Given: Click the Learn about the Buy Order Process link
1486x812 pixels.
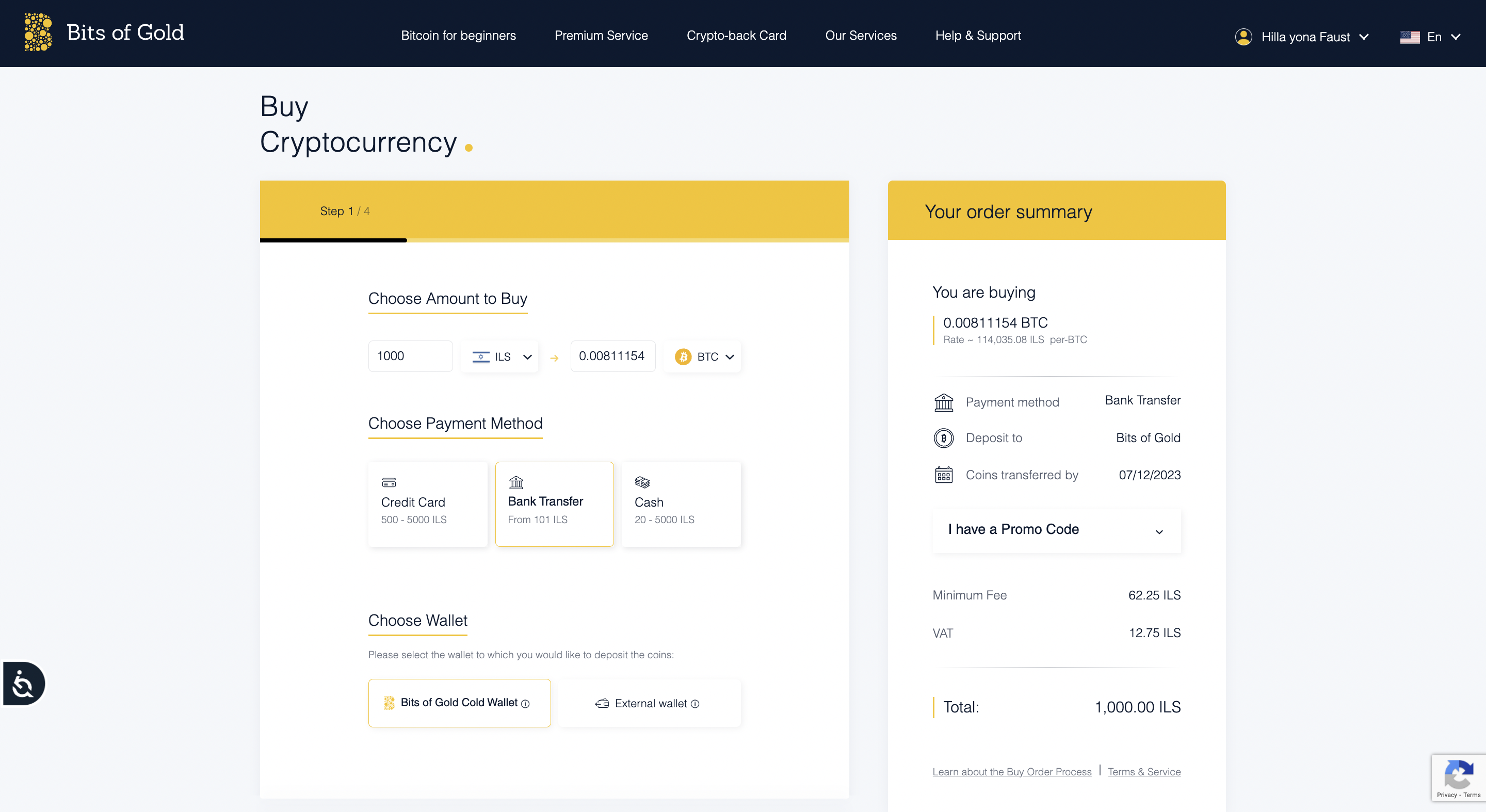Looking at the screenshot, I should pyautogui.click(x=1012, y=771).
